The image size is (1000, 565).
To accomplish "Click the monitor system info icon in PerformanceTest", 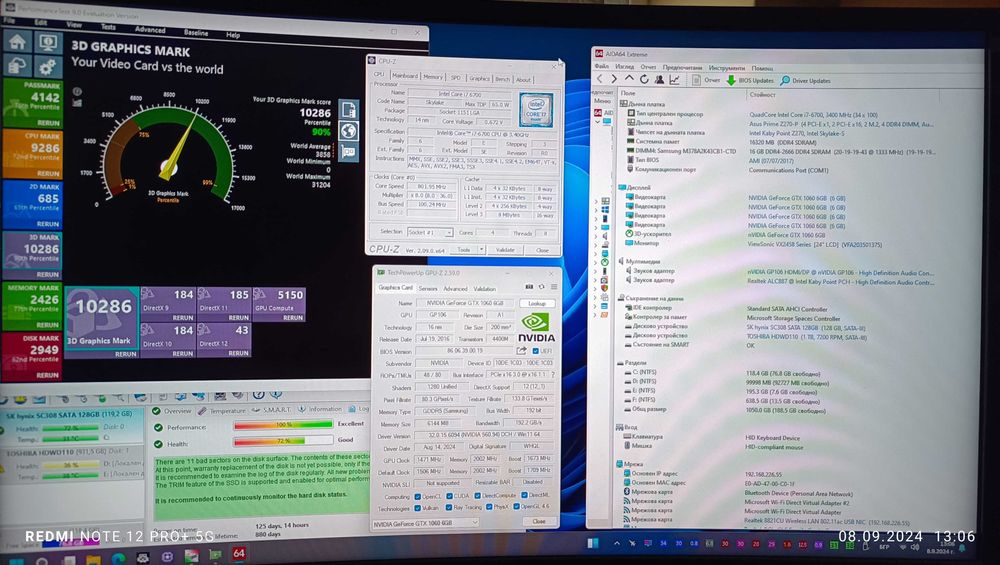I will click(48, 43).
